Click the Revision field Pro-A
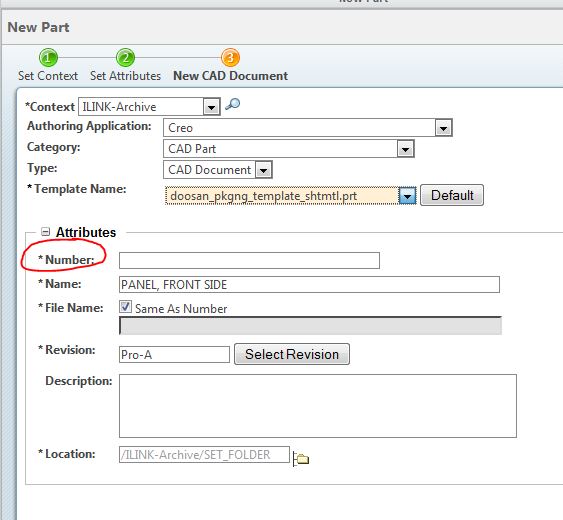The image size is (563, 520). [174, 354]
